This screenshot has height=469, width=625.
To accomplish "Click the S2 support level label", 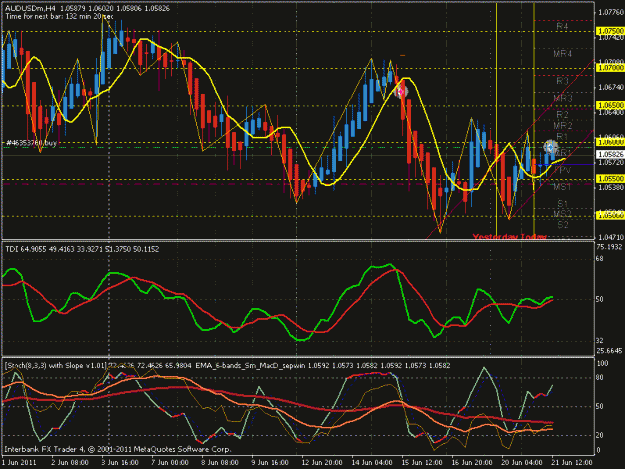I will coord(562,225).
